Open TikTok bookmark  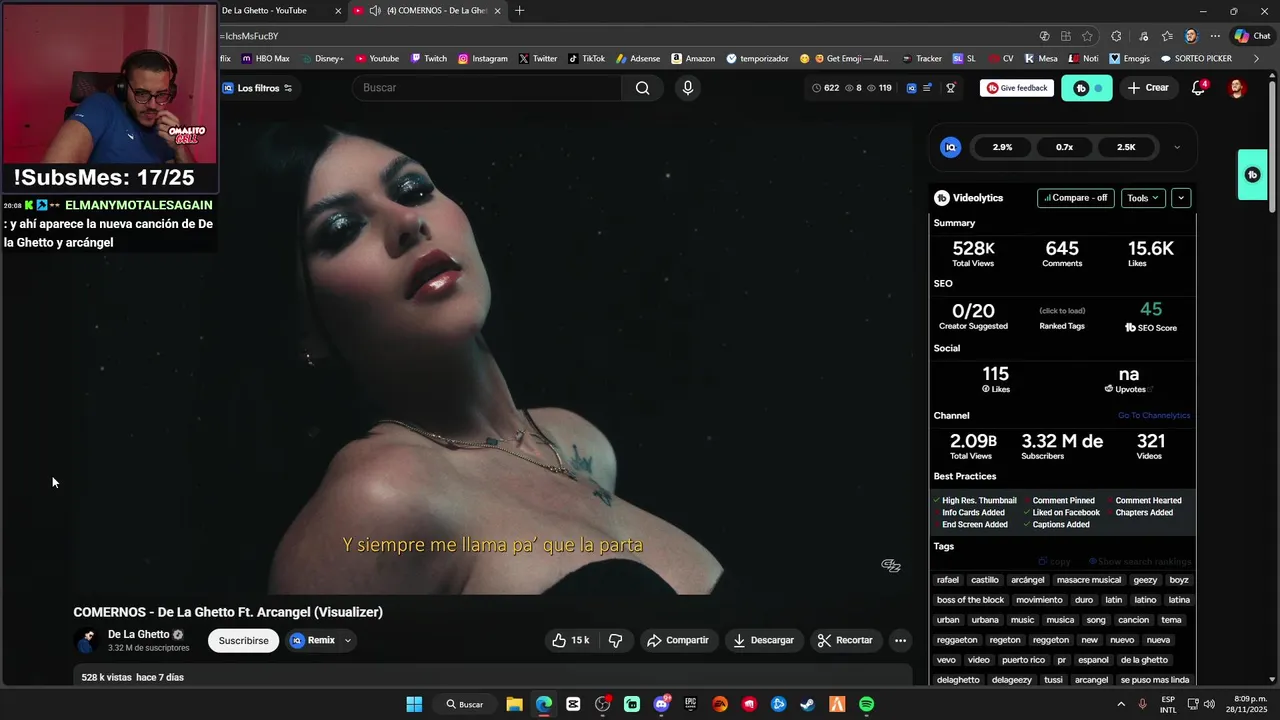586,58
